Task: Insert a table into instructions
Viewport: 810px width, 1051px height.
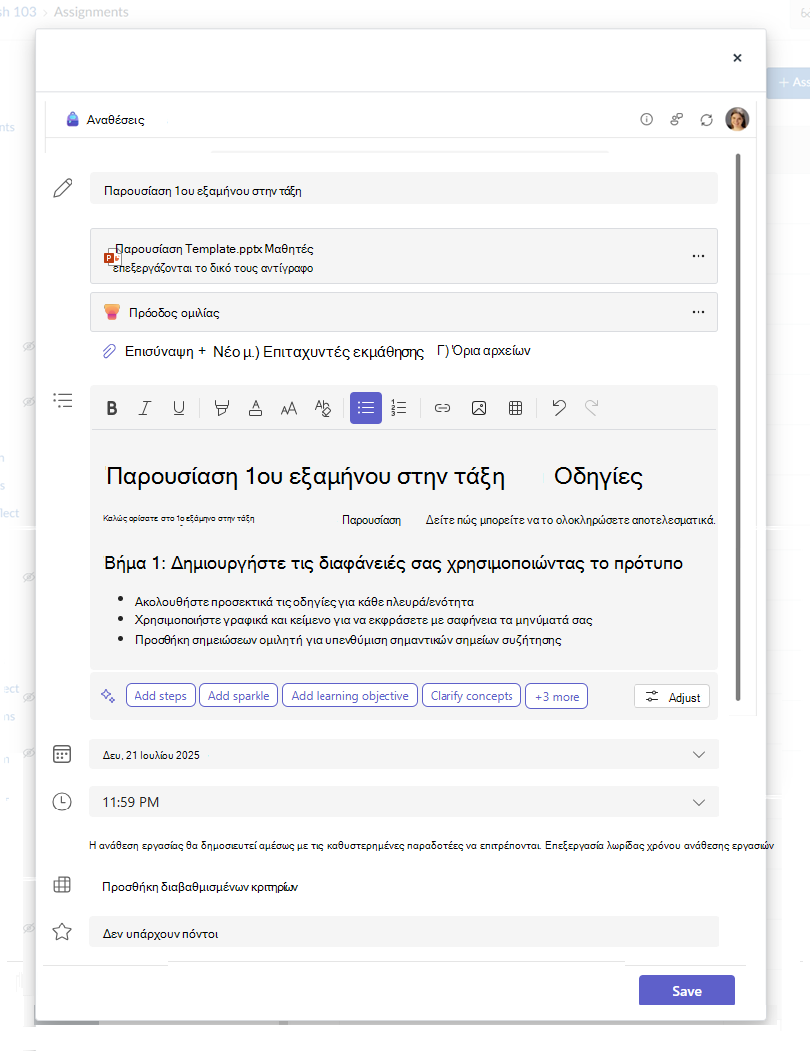Action: pyautogui.click(x=516, y=408)
